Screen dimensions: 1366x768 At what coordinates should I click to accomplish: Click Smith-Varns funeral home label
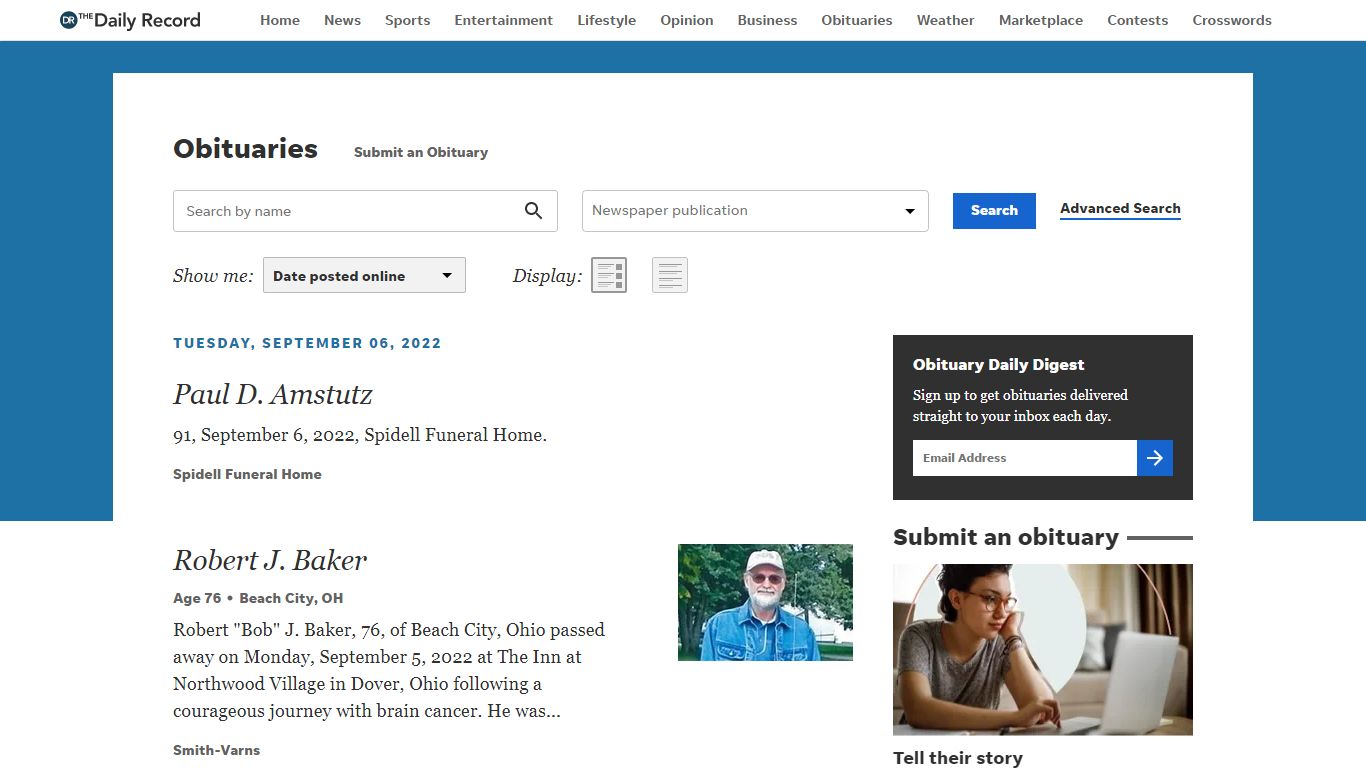click(216, 750)
